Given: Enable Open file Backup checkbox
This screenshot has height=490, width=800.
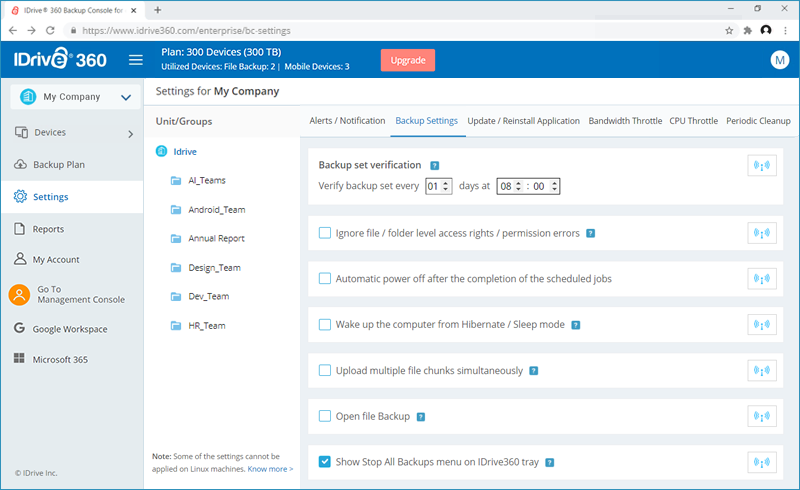Looking at the screenshot, I should point(324,415).
